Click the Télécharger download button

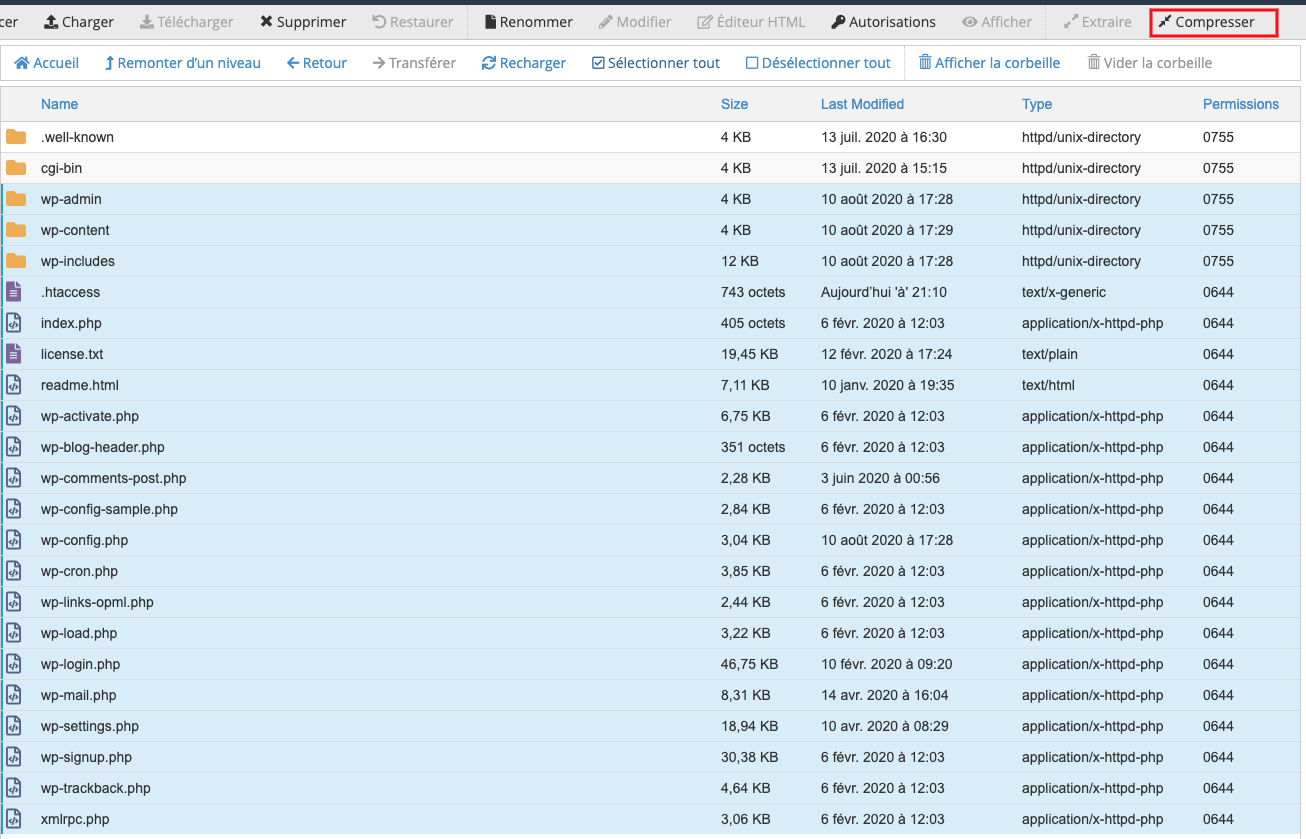[186, 22]
